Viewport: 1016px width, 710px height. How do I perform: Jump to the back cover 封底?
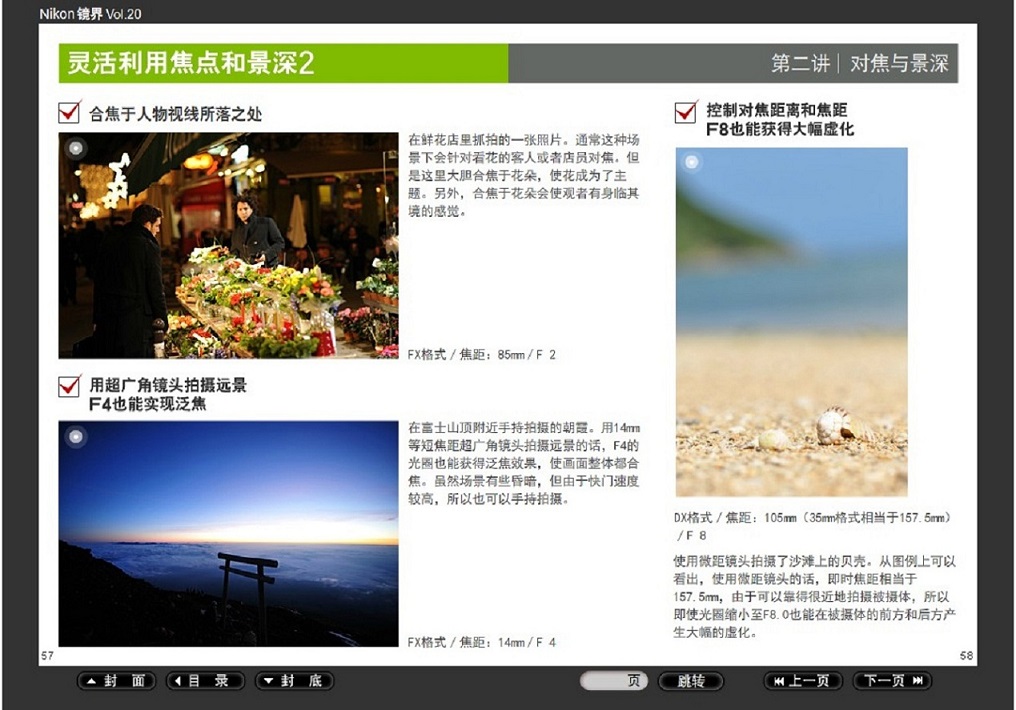pyautogui.click(x=294, y=681)
